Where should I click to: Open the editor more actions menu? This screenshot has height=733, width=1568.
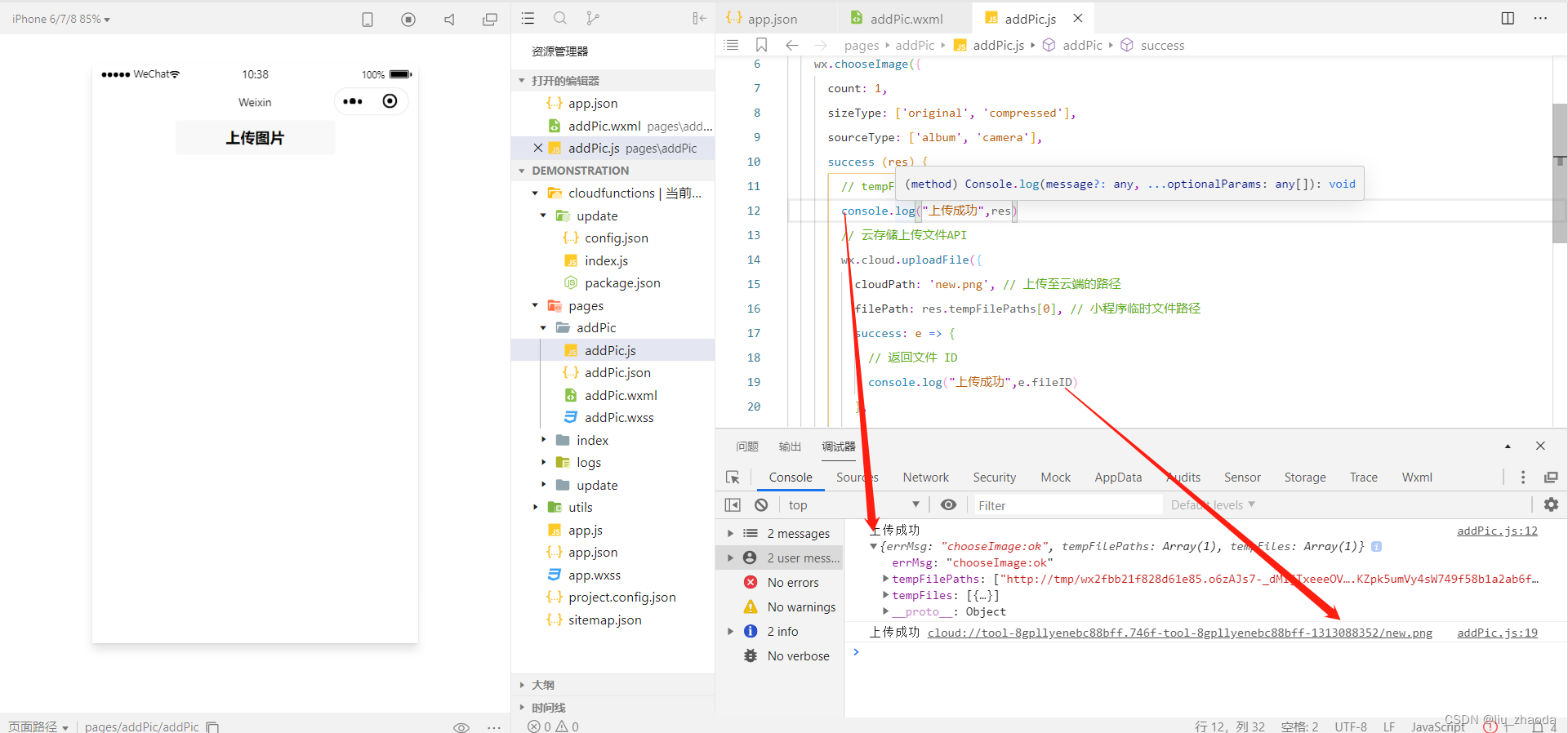[1540, 18]
